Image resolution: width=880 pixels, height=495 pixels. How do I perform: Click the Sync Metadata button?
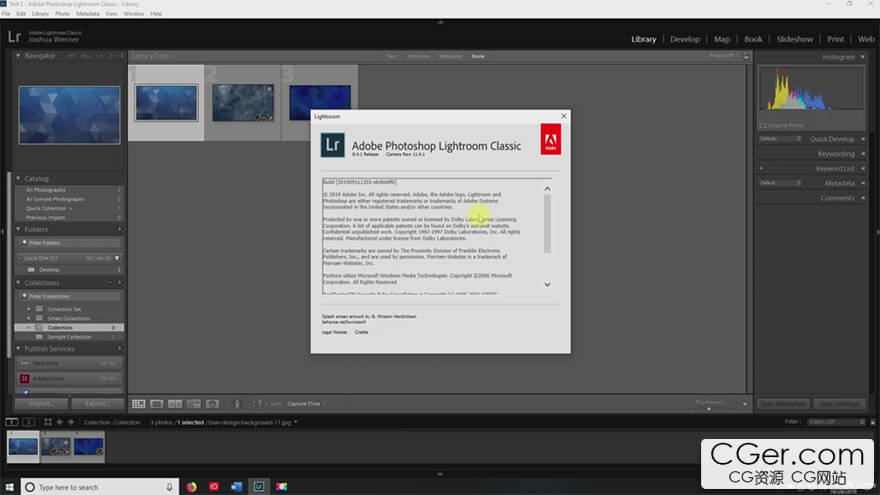pyautogui.click(x=783, y=404)
